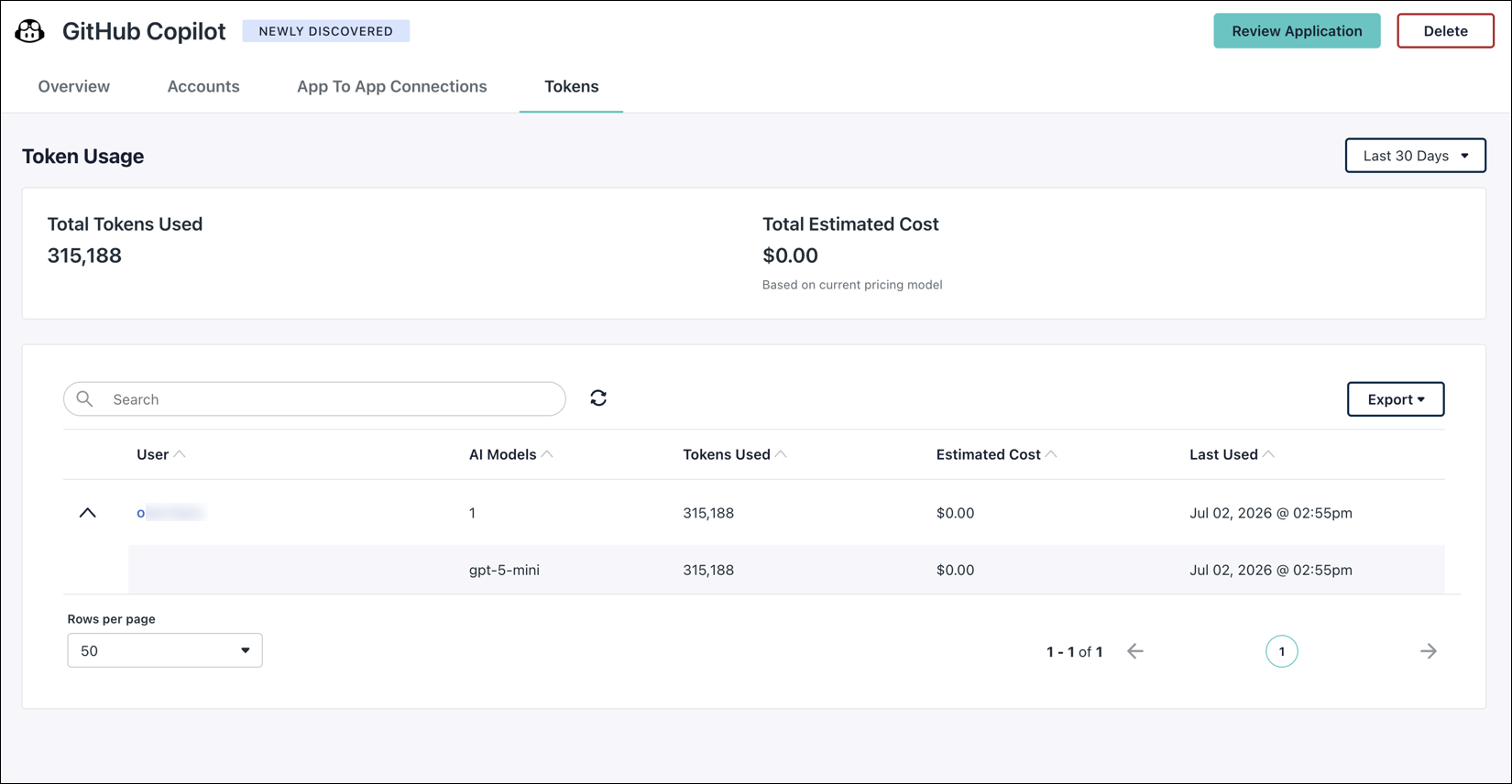The width and height of the screenshot is (1512, 784).
Task: Click the Review Application button
Action: point(1297,31)
